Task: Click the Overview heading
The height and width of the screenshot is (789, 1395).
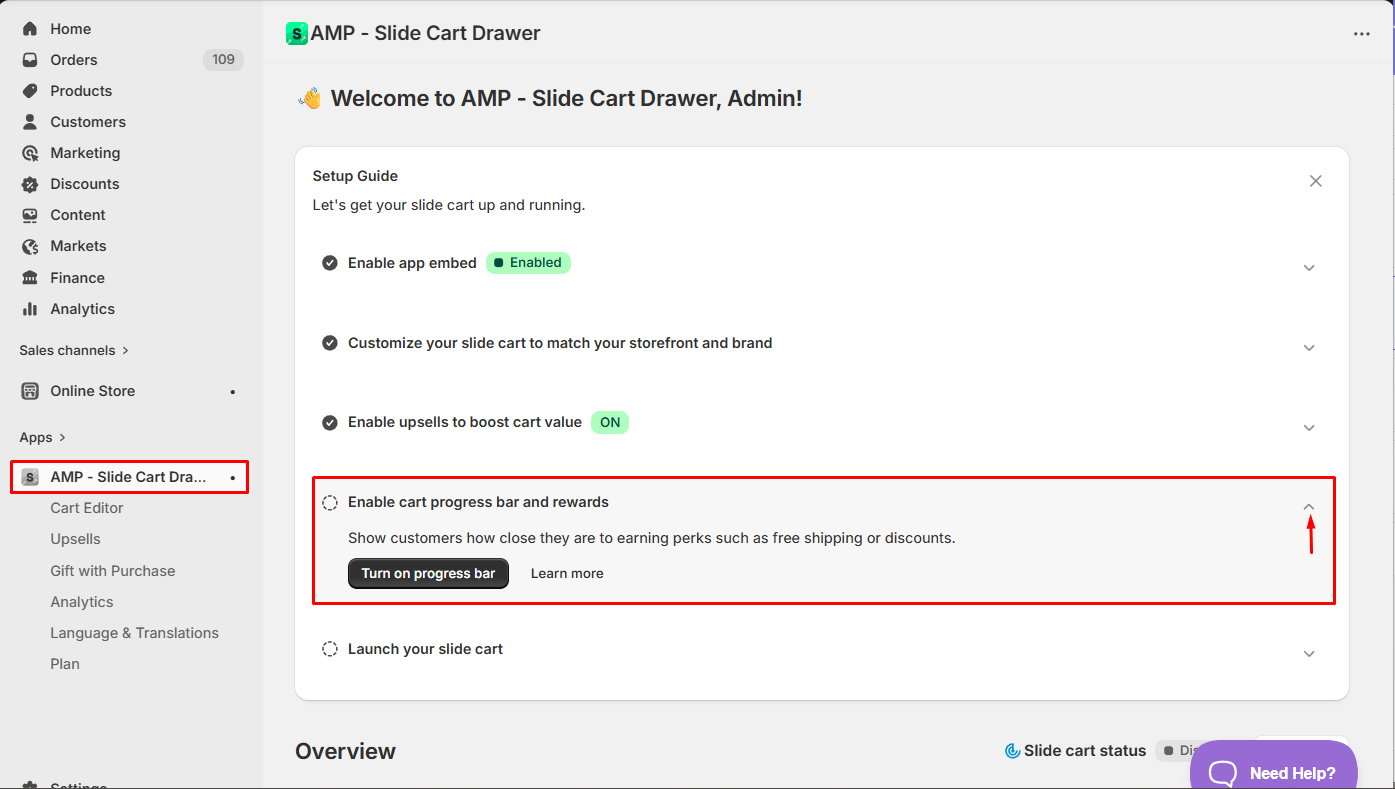Action: tap(345, 751)
